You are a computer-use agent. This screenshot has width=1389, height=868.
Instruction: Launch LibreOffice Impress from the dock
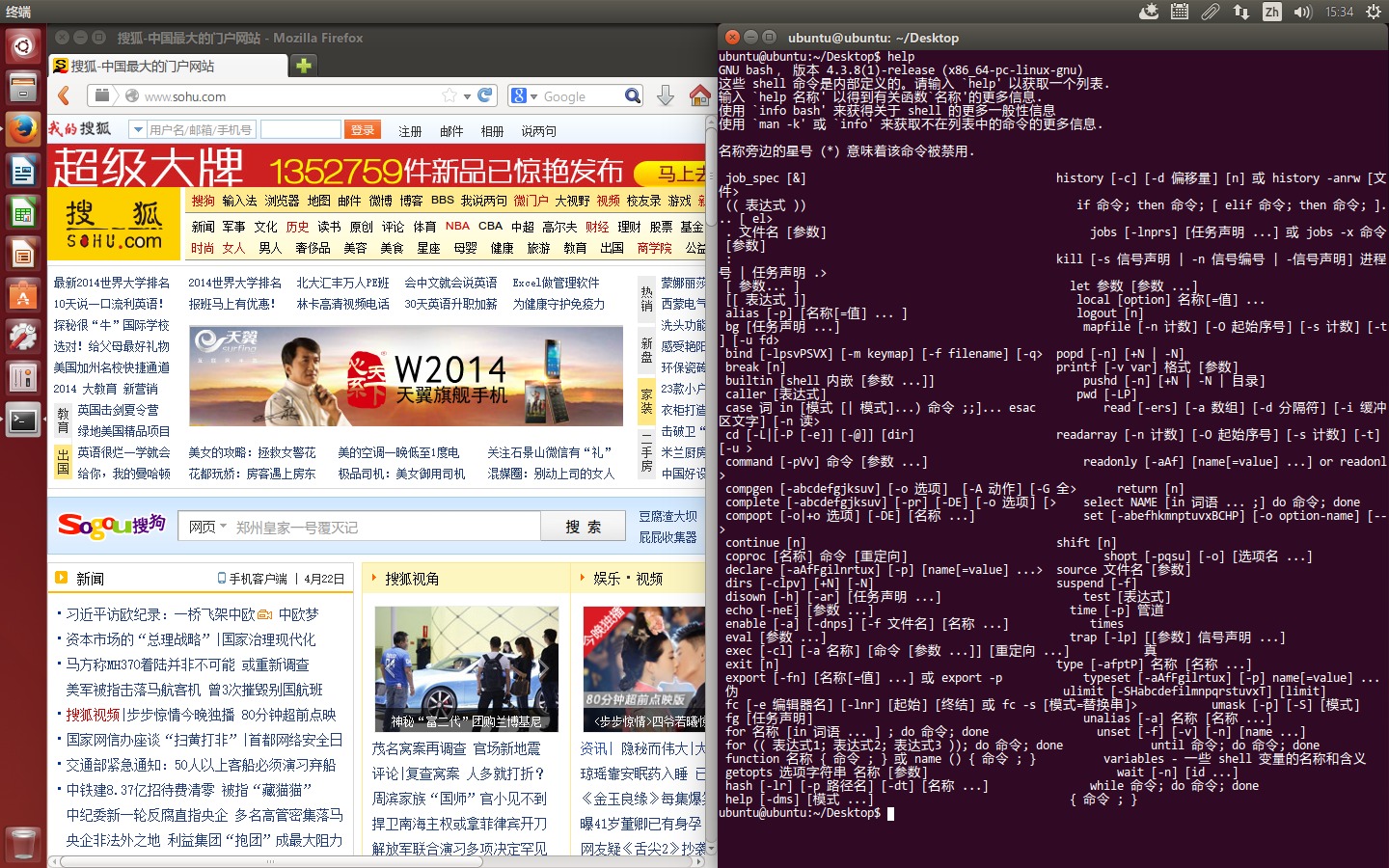point(23,254)
